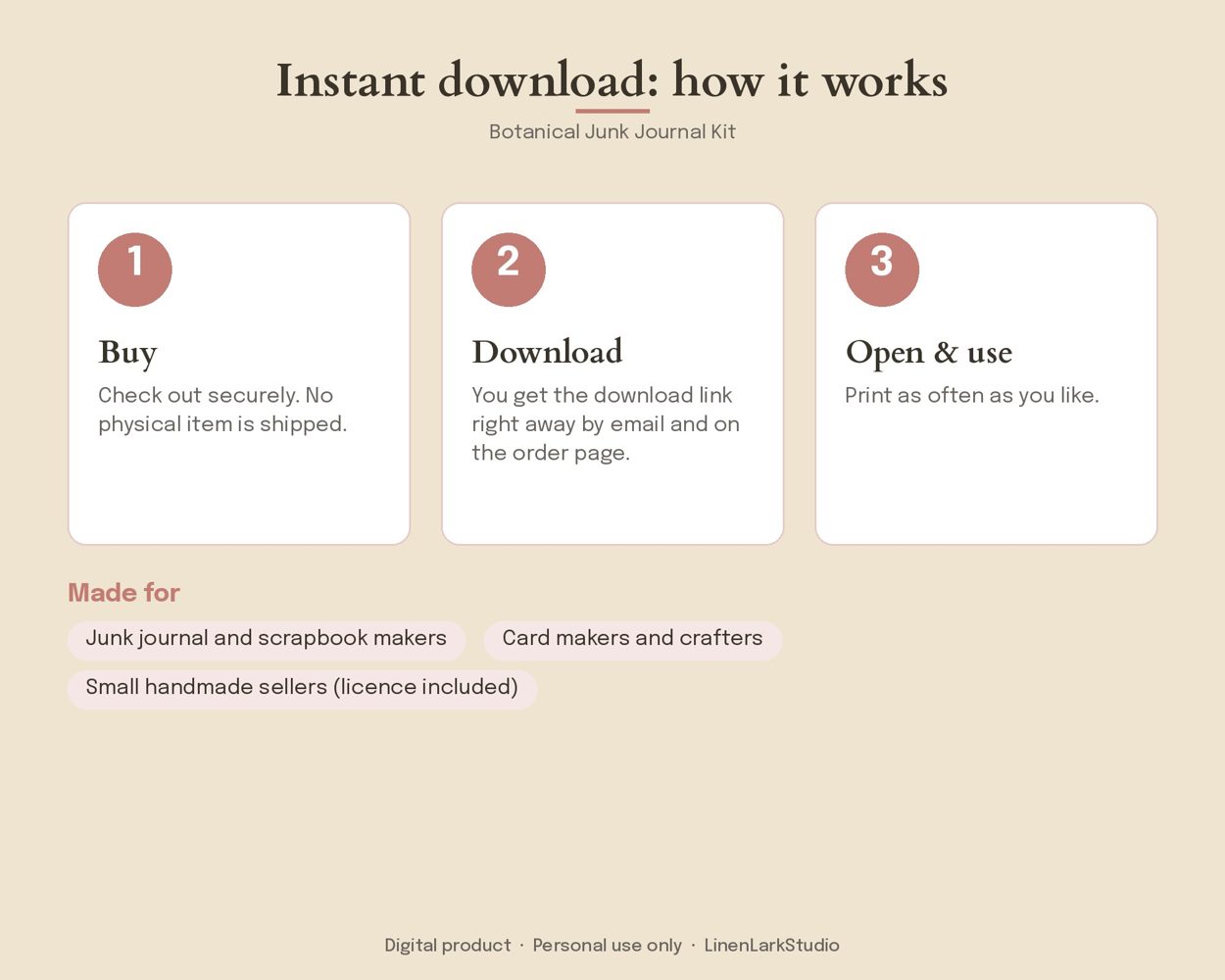Select the Buy card heading
The height and width of the screenshot is (980, 1225).
(127, 353)
